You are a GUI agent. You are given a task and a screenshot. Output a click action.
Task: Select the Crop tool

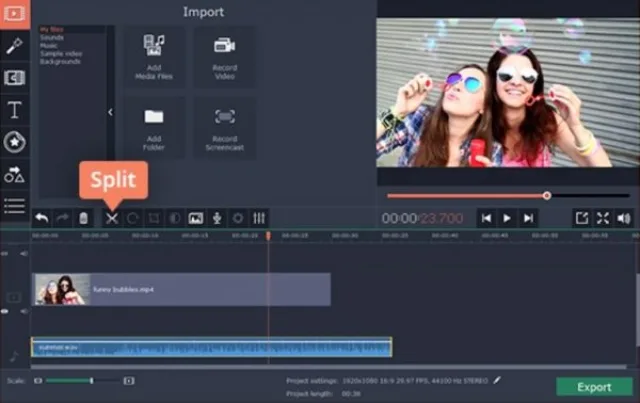point(154,218)
